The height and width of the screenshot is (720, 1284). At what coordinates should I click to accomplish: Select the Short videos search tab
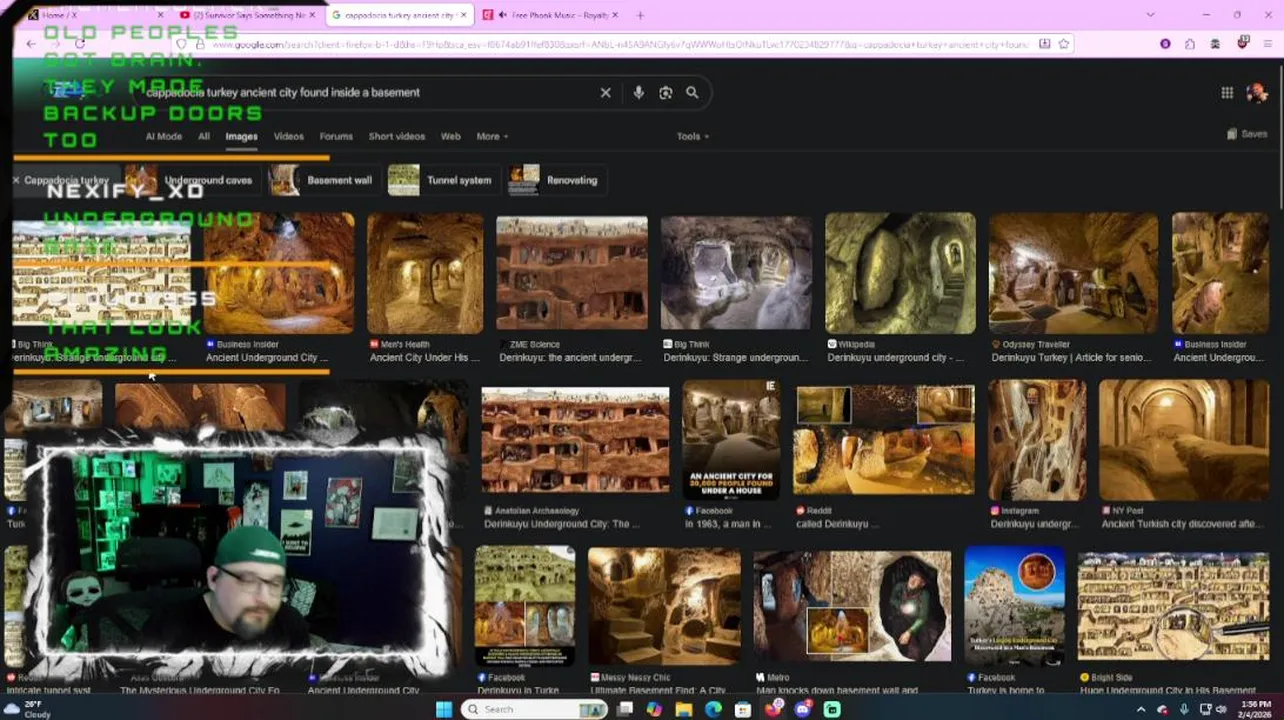pos(396,136)
